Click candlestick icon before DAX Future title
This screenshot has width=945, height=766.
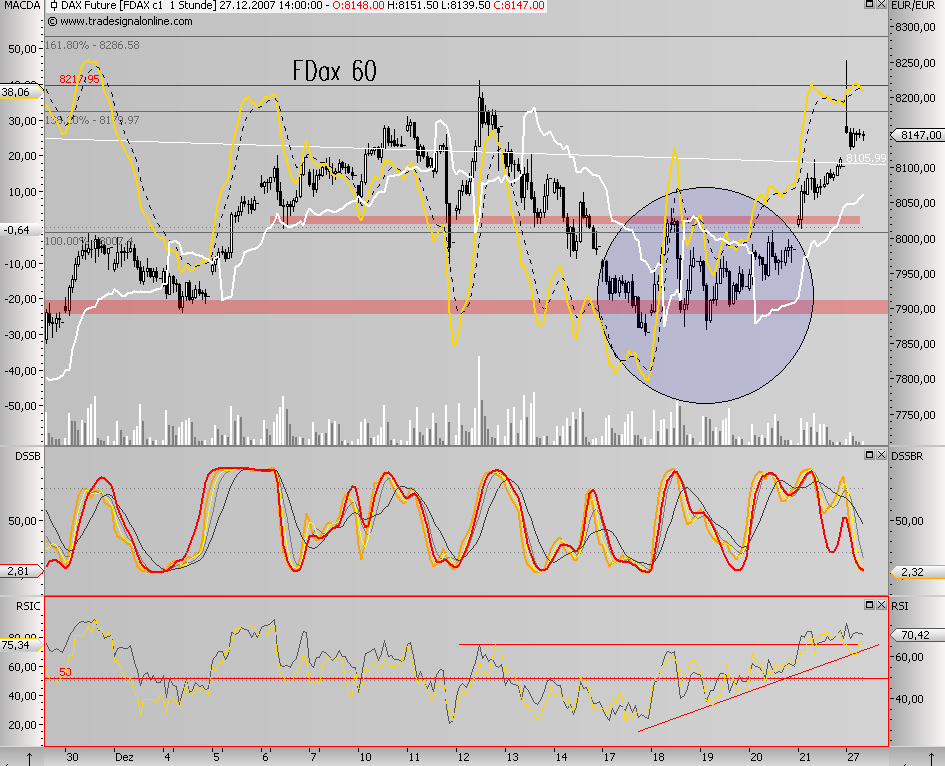(54, 6)
